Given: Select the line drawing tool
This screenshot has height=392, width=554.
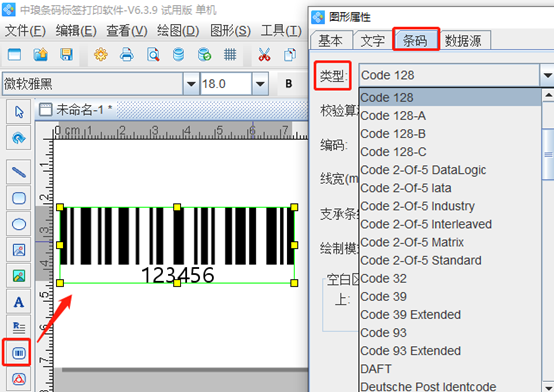Looking at the screenshot, I should 19,172.
